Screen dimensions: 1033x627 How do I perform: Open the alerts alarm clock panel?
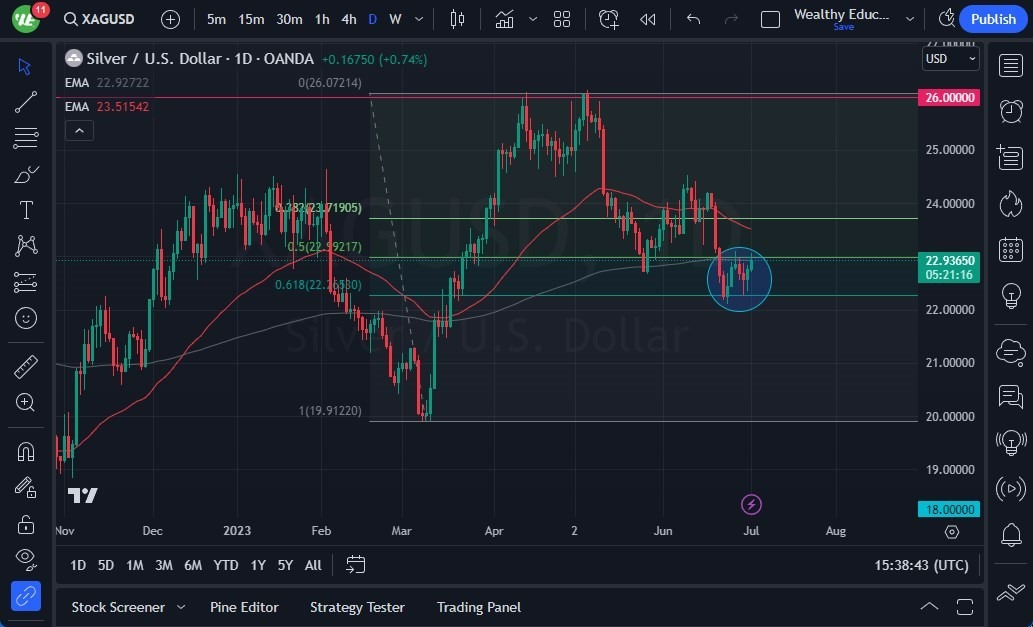[1011, 111]
